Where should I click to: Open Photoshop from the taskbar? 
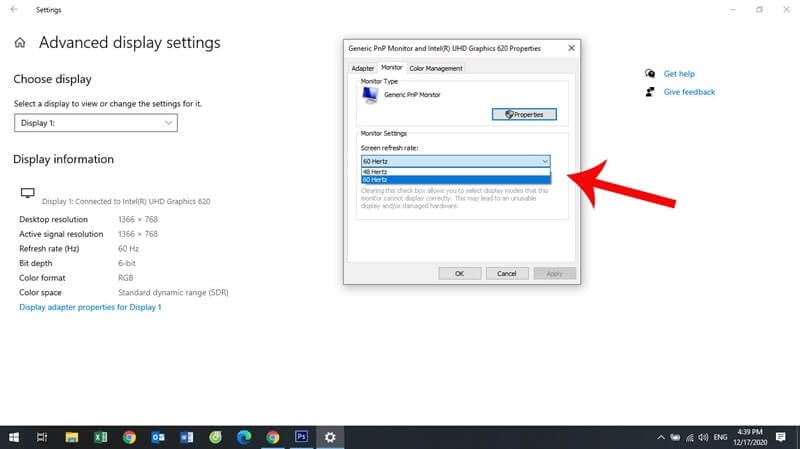302,437
